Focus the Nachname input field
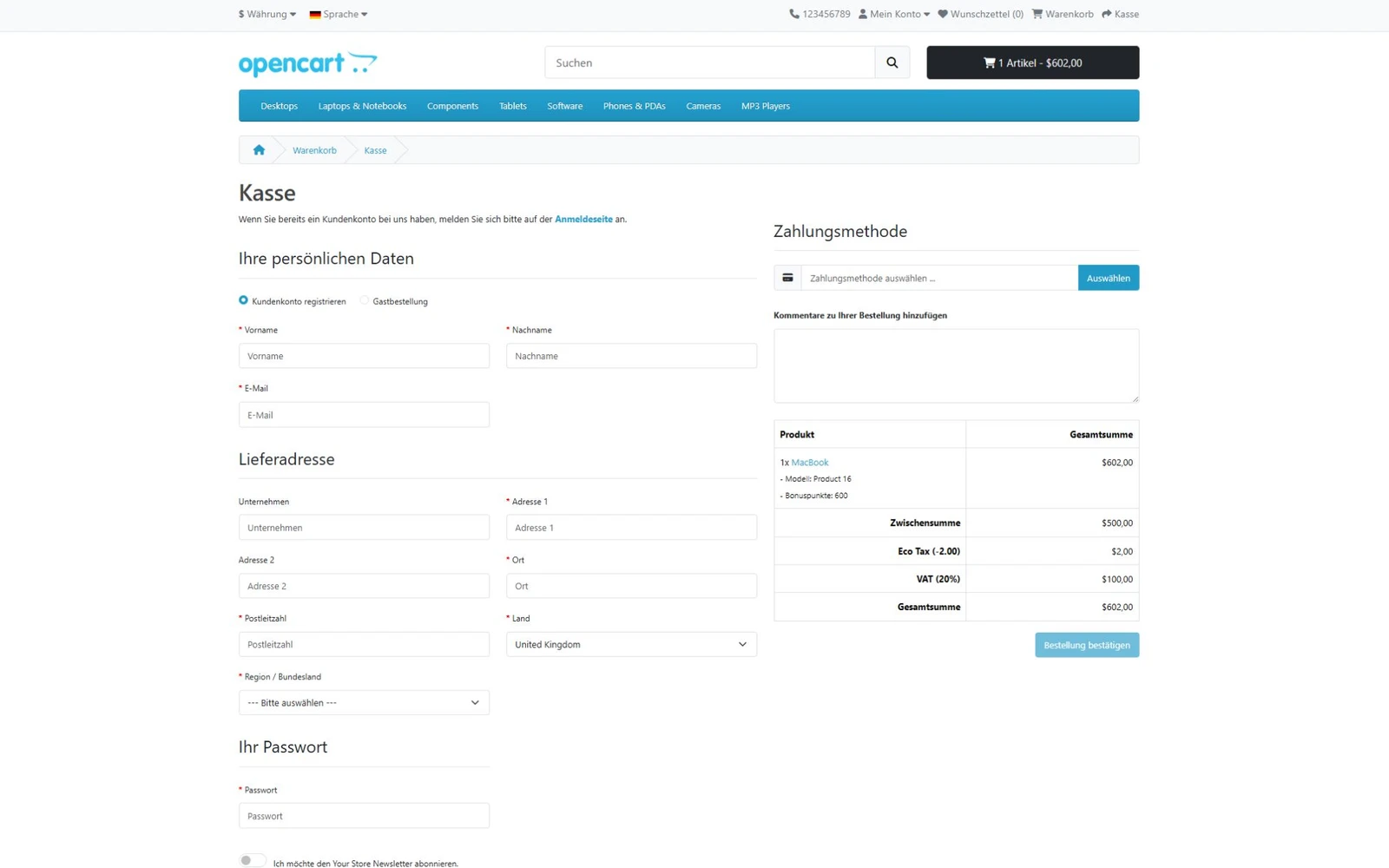 click(631, 356)
